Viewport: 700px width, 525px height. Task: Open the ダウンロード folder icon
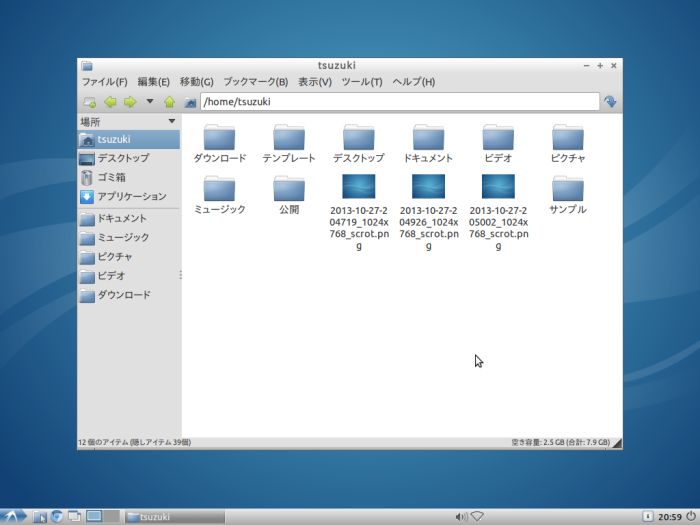(219, 138)
